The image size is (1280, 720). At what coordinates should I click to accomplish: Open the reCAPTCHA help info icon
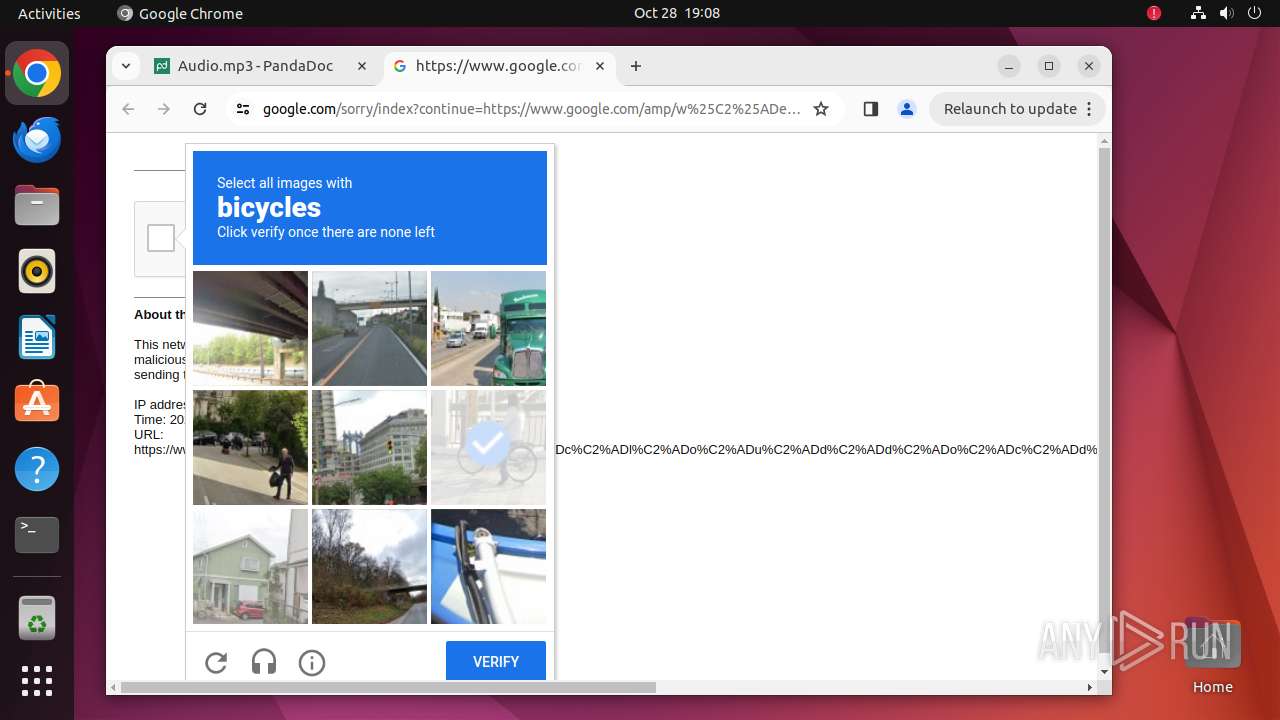pos(312,662)
